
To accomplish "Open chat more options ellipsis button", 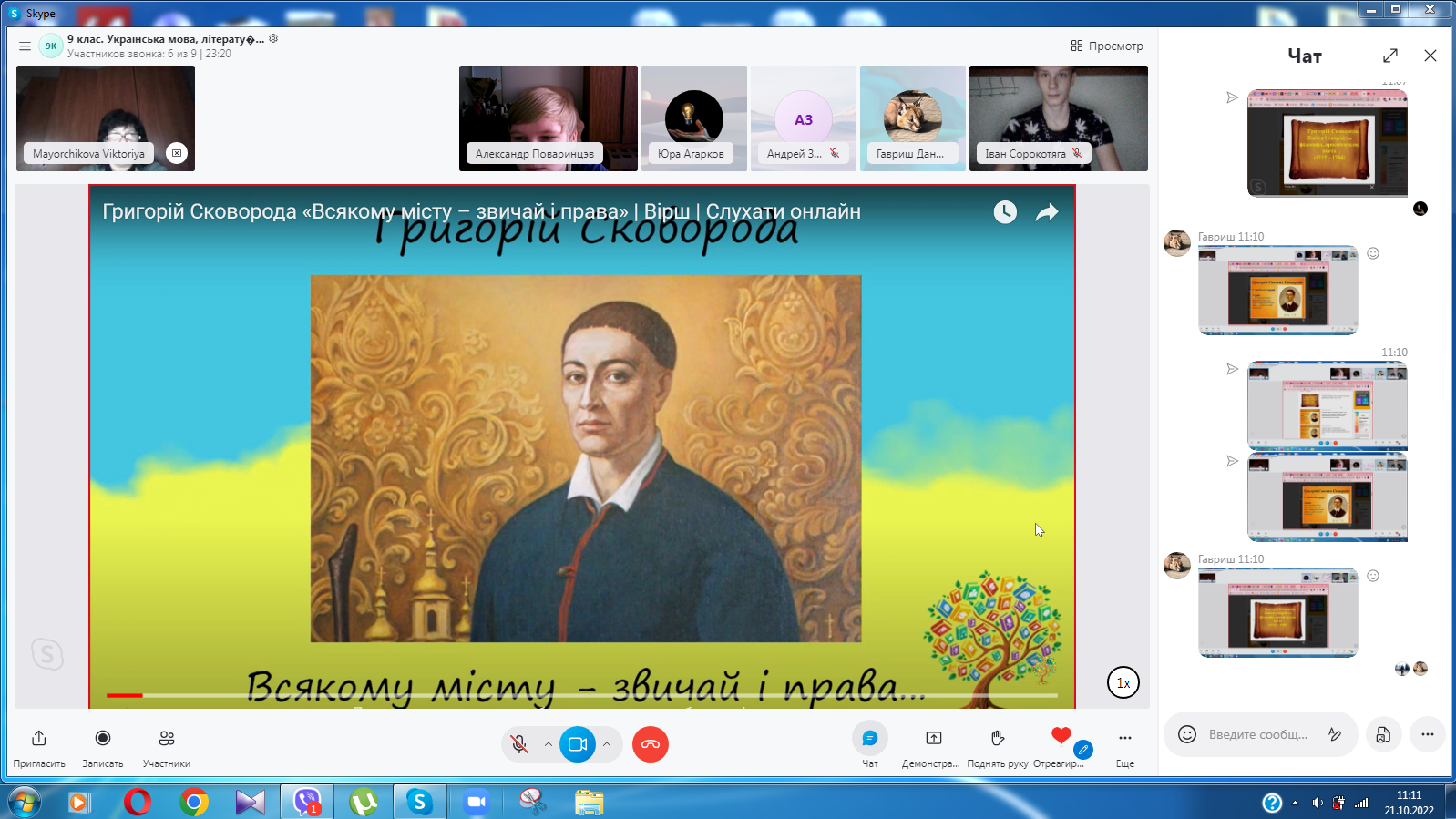I will 1427,734.
